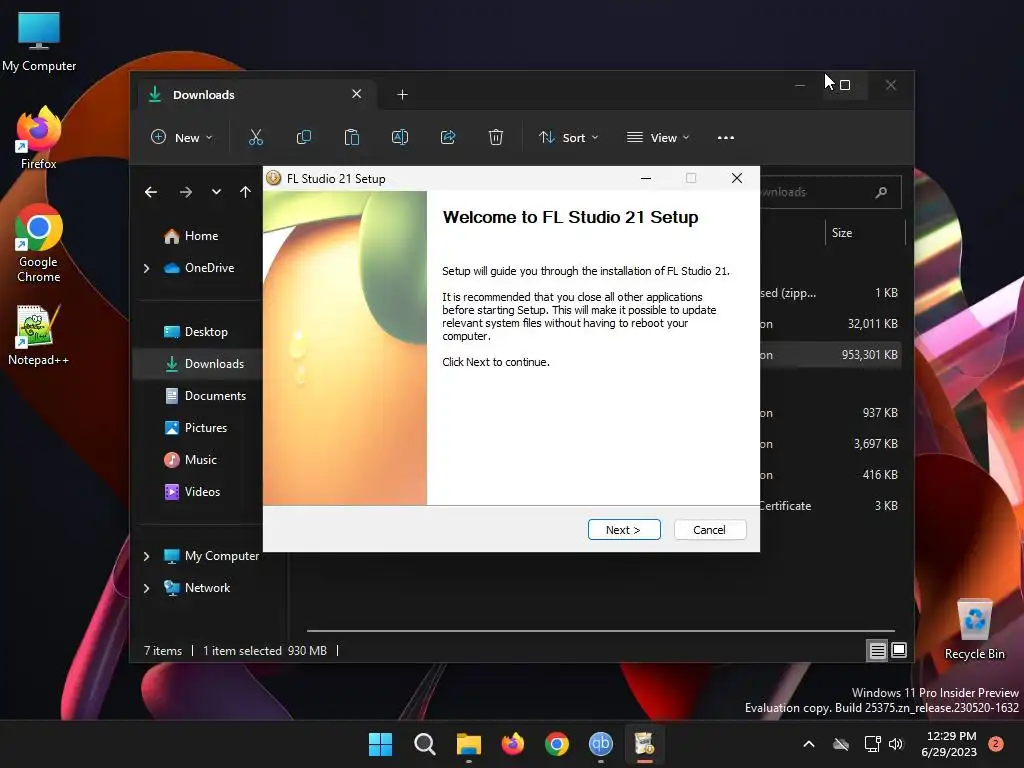The width and height of the screenshot is (1024, 768).
Task: Select the file sized 32,011 KB
Action: coord(831,324)
